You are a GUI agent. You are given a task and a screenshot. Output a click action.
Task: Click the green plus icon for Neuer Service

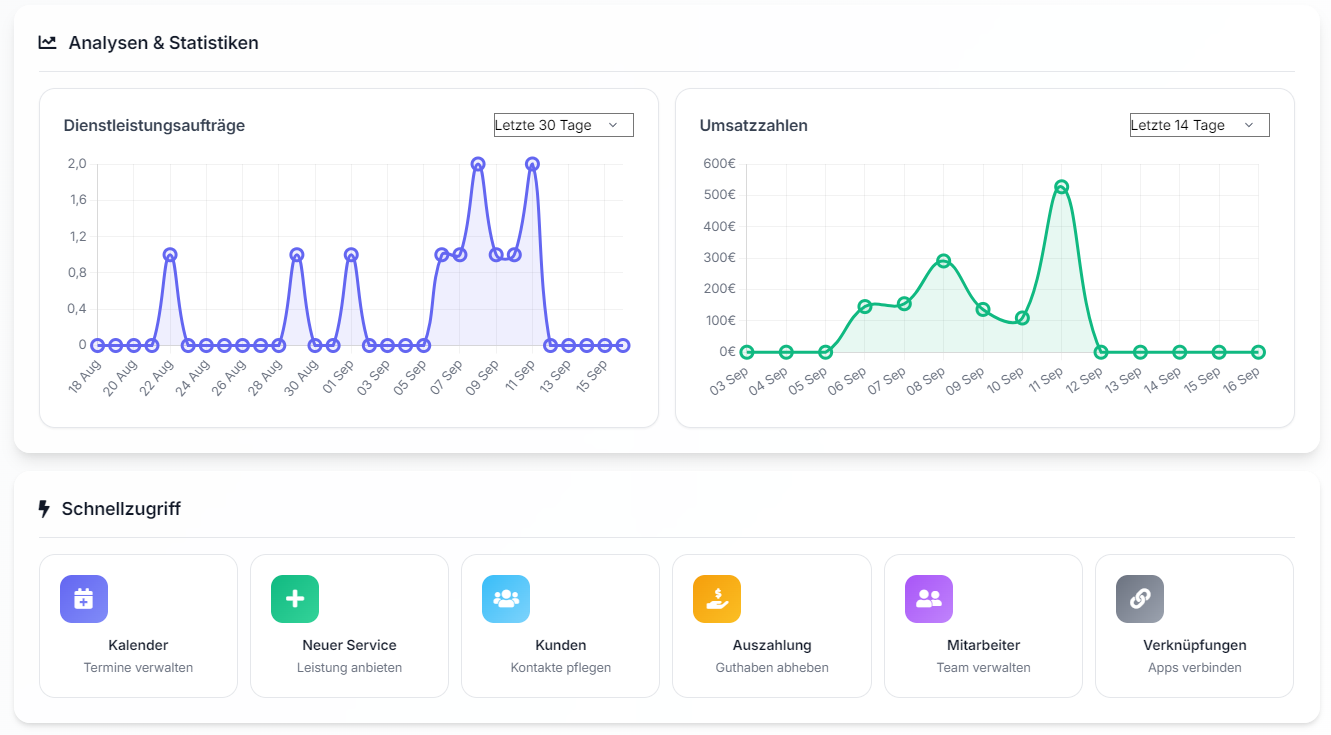pos(294,598)
